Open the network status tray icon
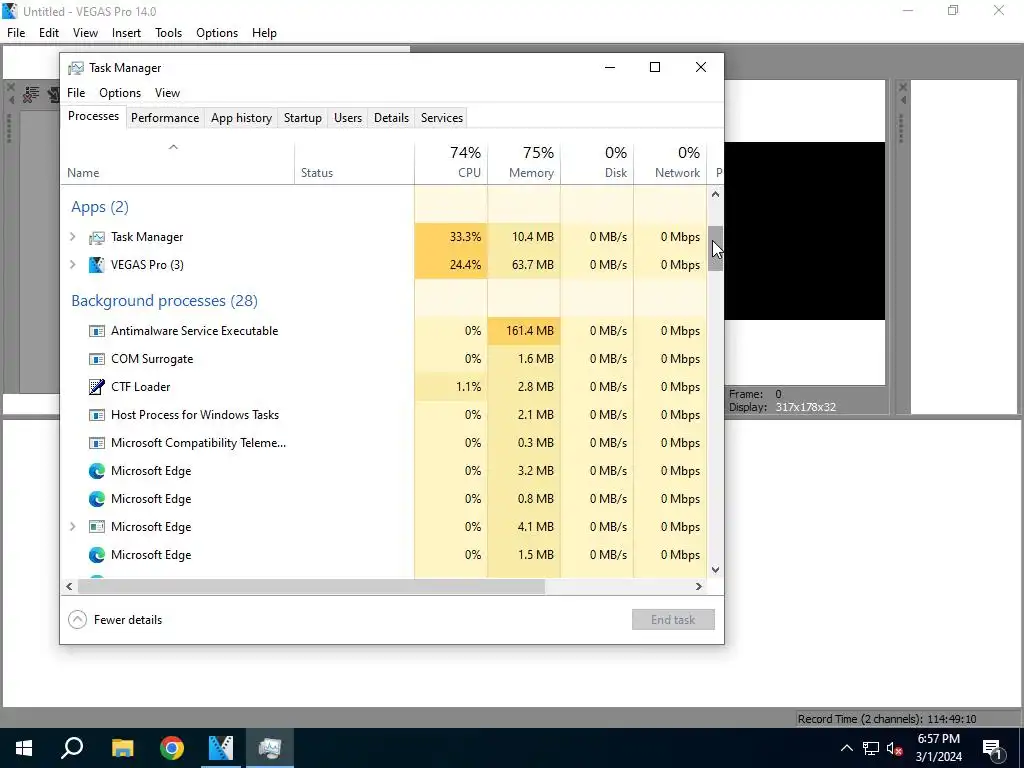 (871, 748)
